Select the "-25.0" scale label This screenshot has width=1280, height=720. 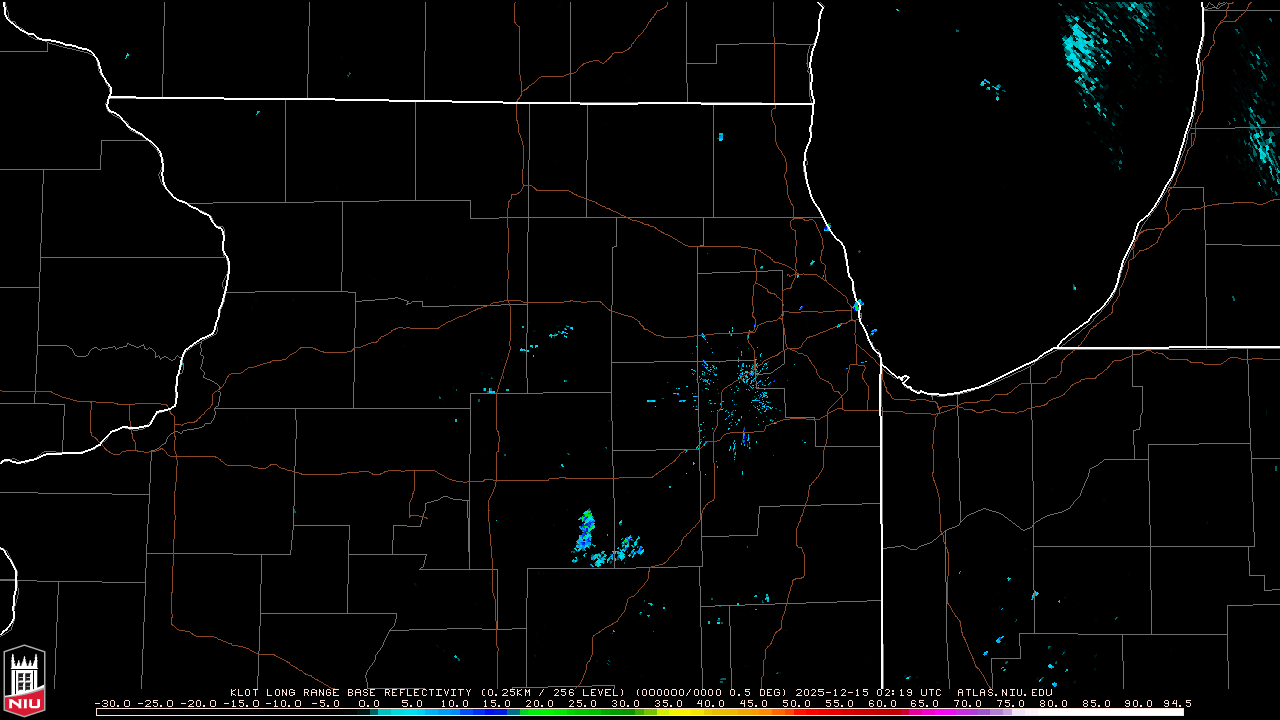(155, 703)
